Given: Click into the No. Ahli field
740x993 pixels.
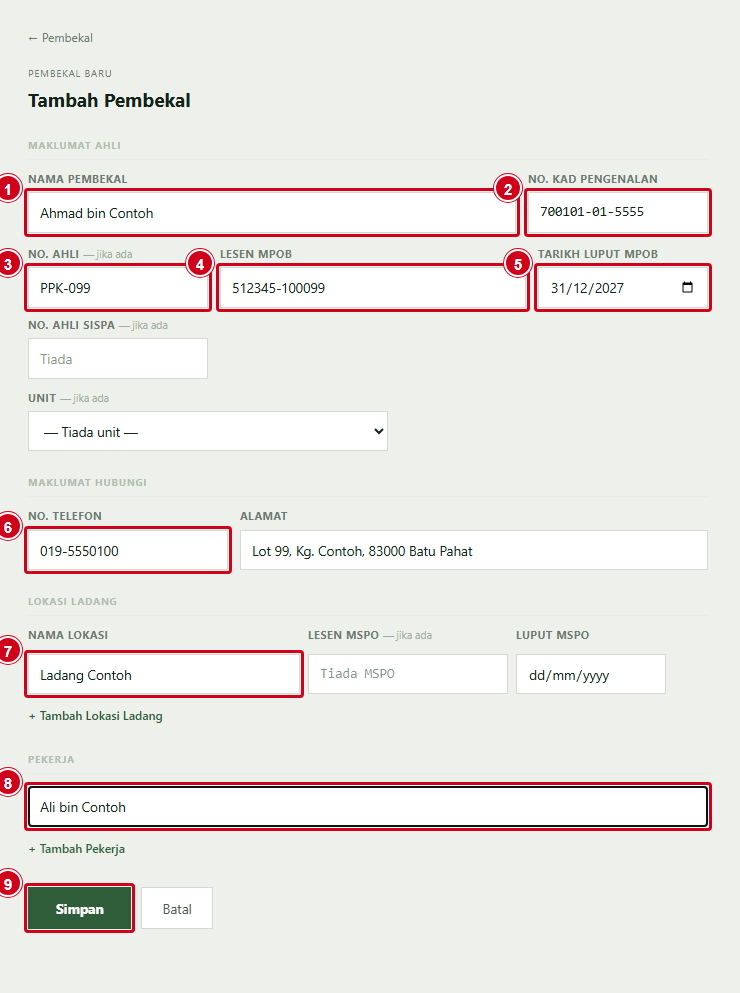Looking at the screenshot, I should [118, 288].
